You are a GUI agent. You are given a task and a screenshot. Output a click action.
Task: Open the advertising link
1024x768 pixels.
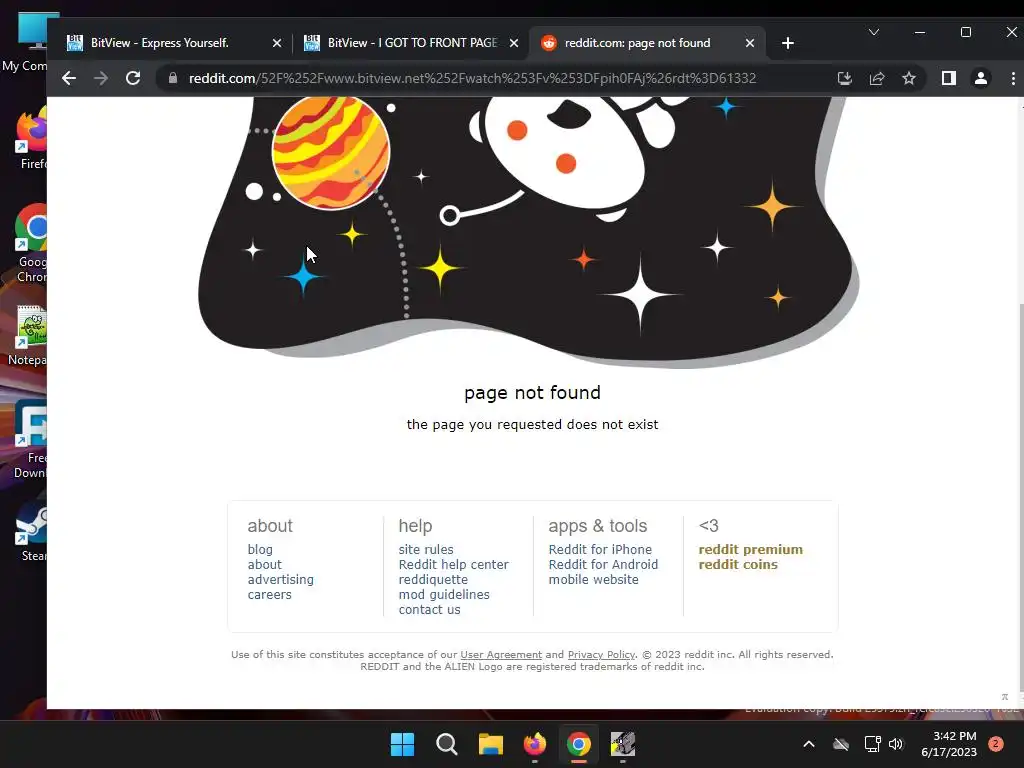280,579
